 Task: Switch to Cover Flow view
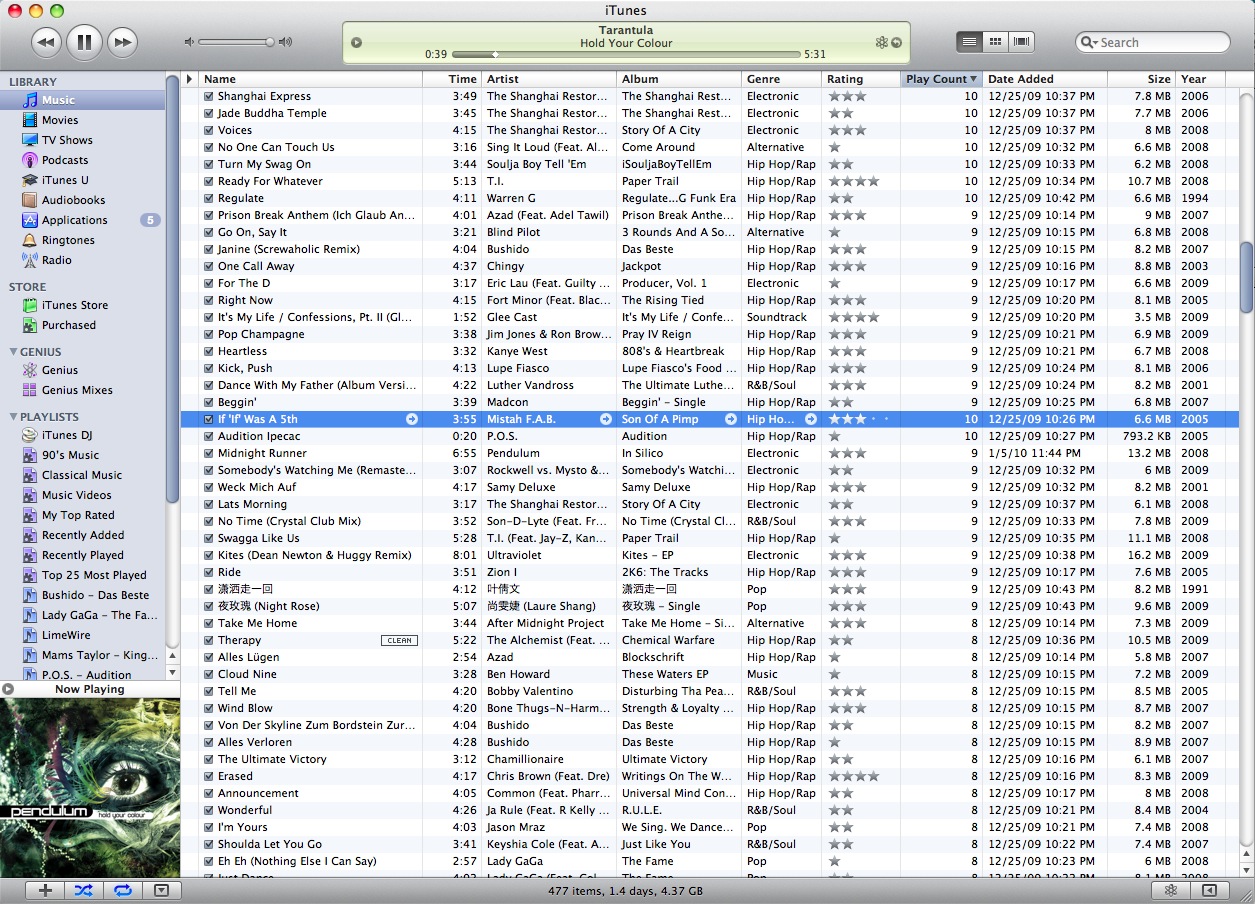coord(1021,42)
